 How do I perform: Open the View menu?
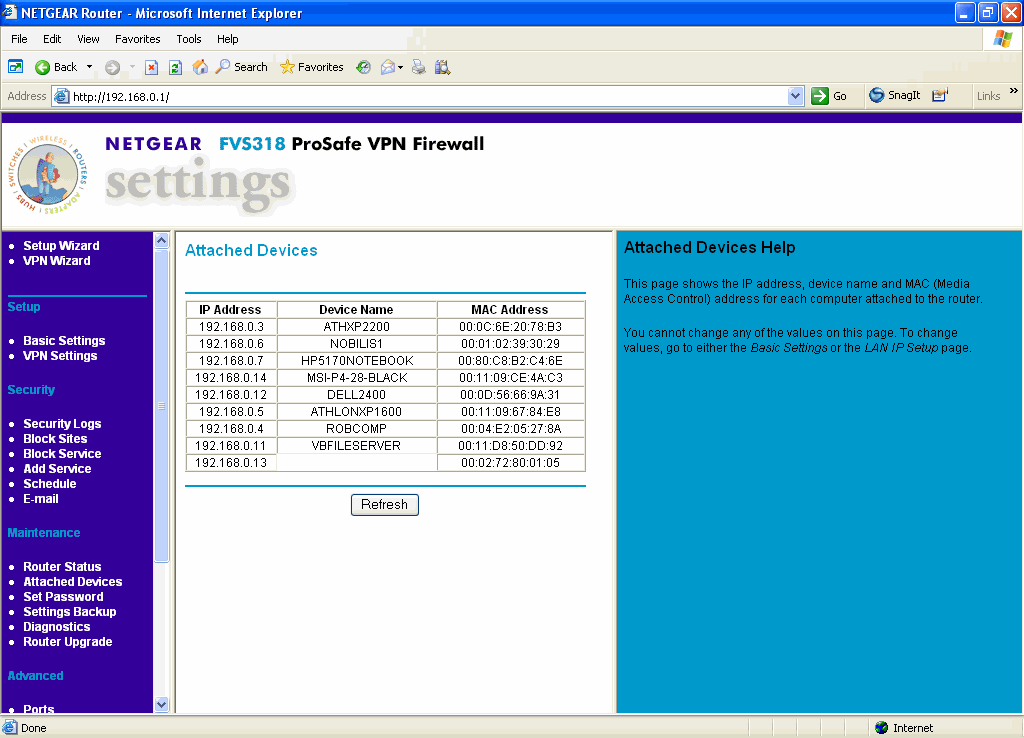88,39
